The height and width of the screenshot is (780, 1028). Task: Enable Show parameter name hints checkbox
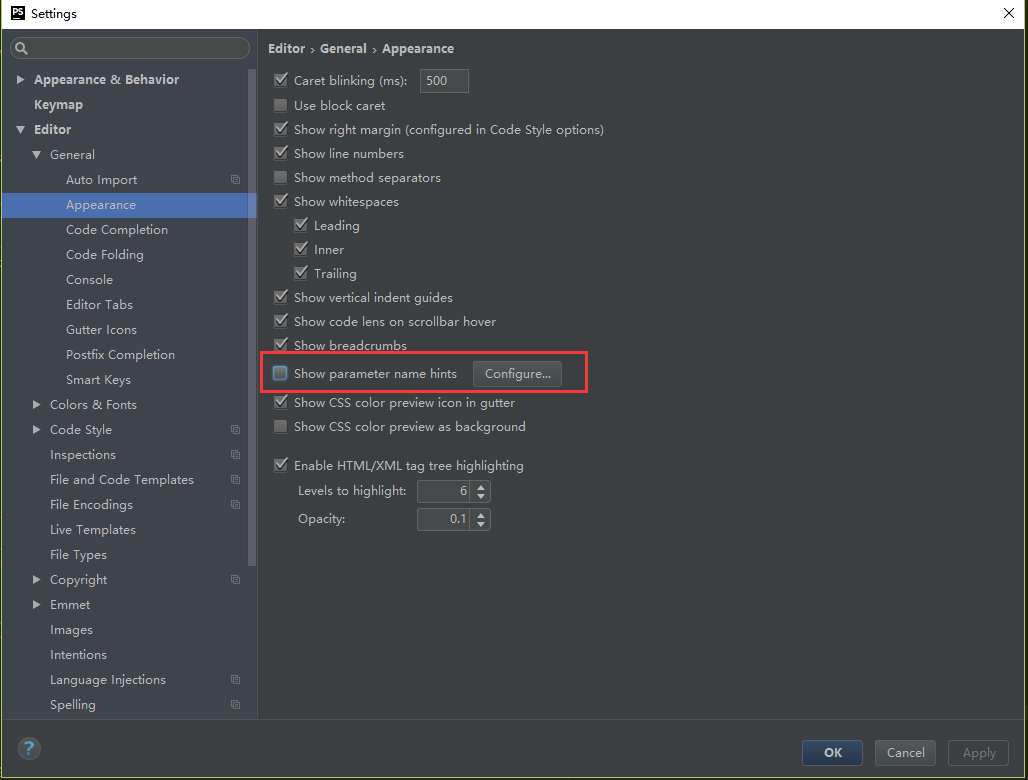click(x=281, y=374)
